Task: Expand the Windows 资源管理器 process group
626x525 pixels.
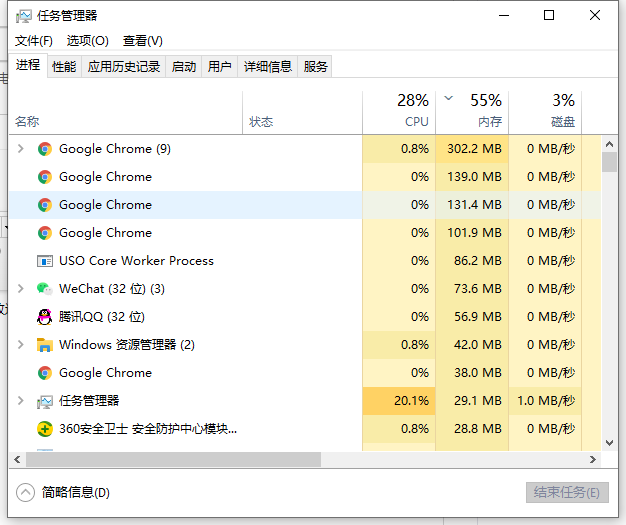Action: click(21, 345)
